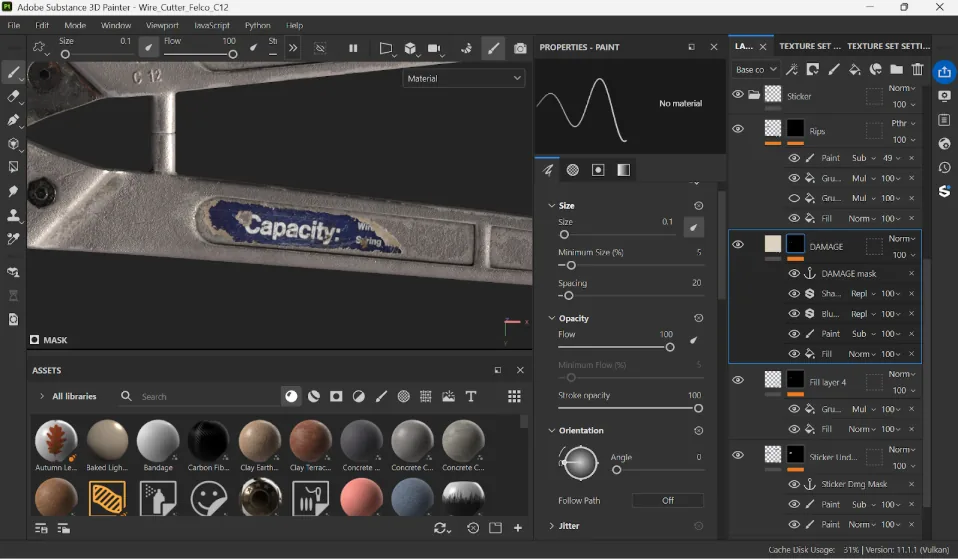Filter assets by Brushes icon
The width and height of the screenshot is (958, 560).
[381, 396]
